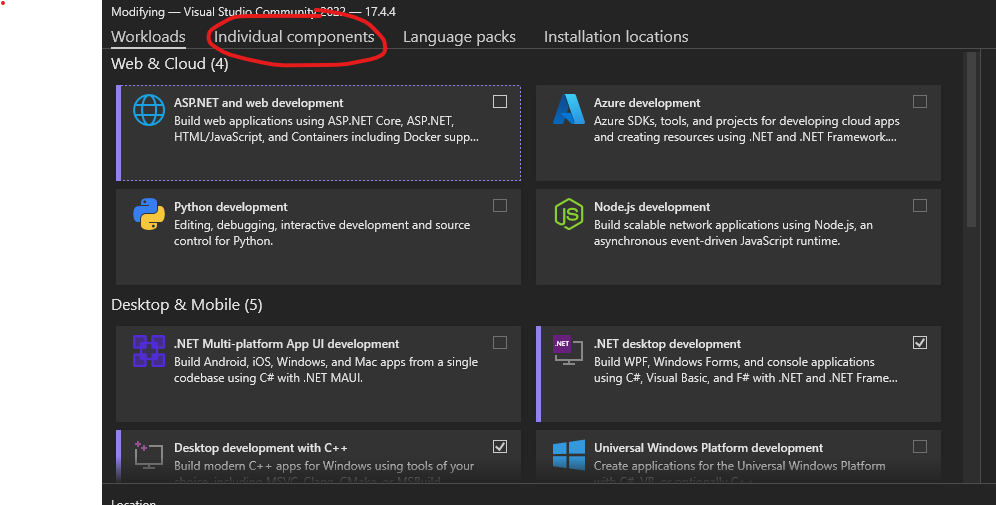Click the Python editing and debugging description

322,233
